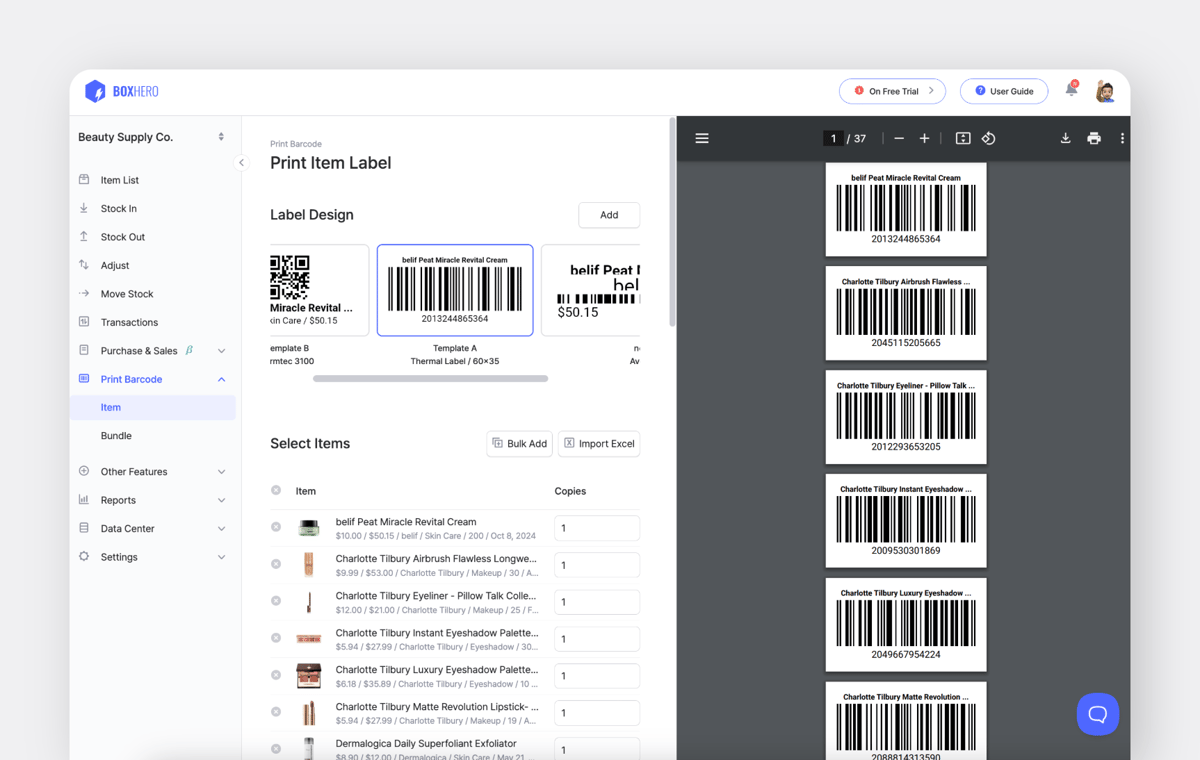Click PDF label with barcode 2049667954224

[x=906, y=625]
